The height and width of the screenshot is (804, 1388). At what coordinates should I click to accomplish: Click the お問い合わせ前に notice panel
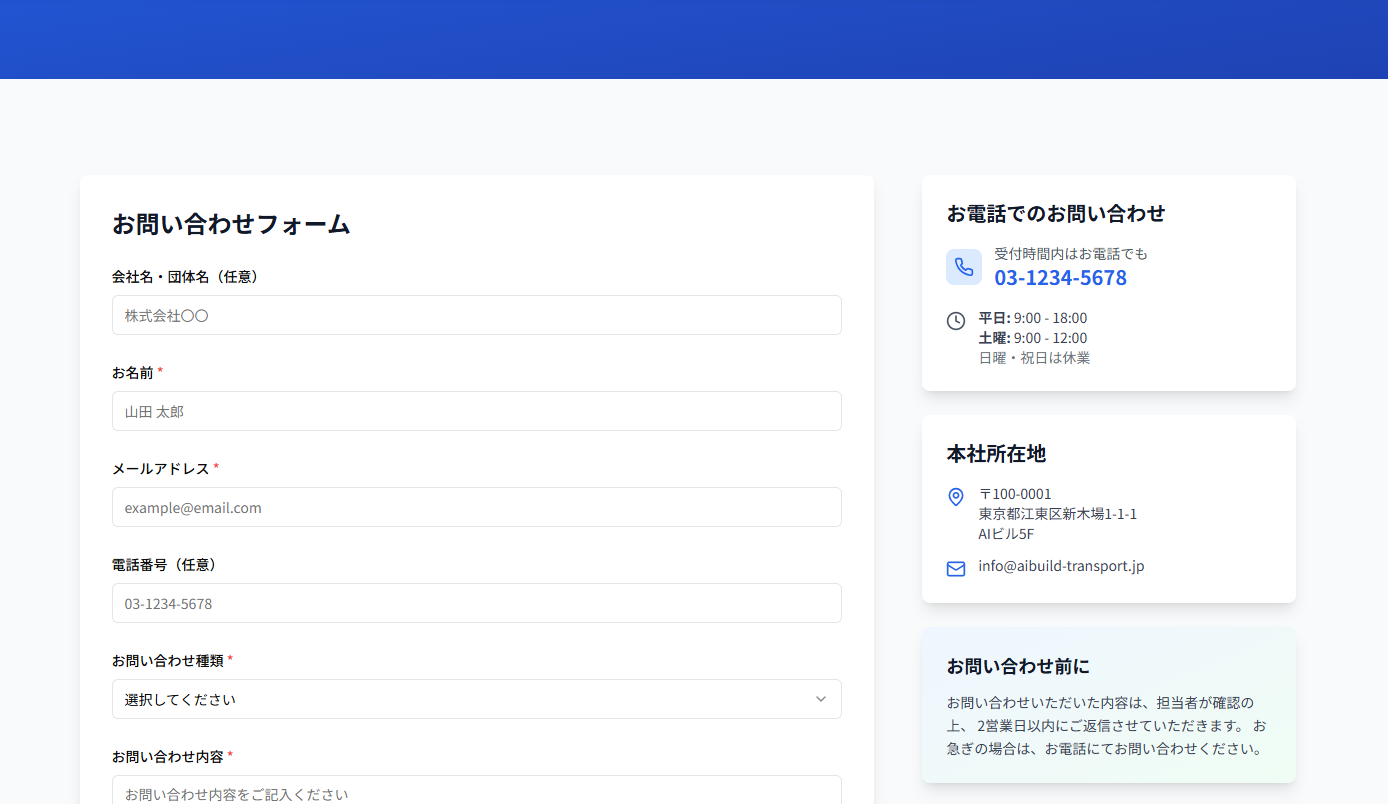pos(1108,705)
